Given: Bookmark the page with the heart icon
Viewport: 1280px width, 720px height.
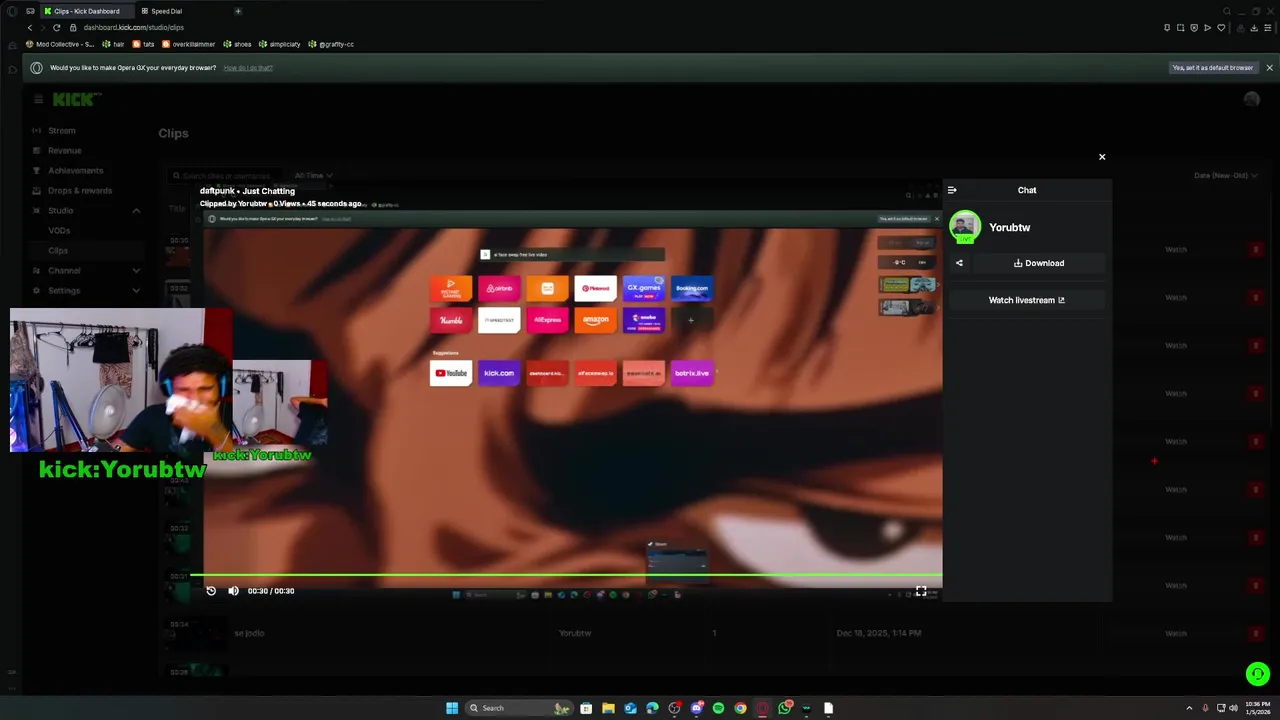Looking at the screenshot, I should [x=1221, y=28].
